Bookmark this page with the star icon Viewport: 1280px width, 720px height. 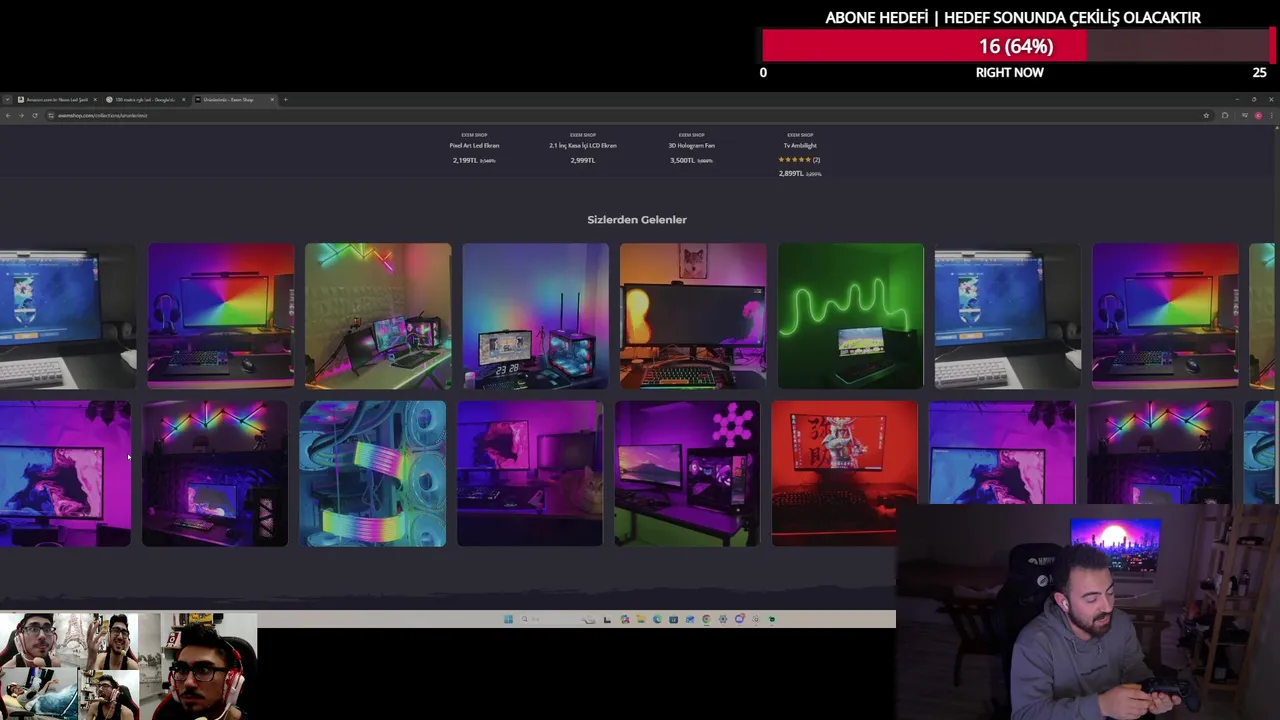pos(1206,115)
